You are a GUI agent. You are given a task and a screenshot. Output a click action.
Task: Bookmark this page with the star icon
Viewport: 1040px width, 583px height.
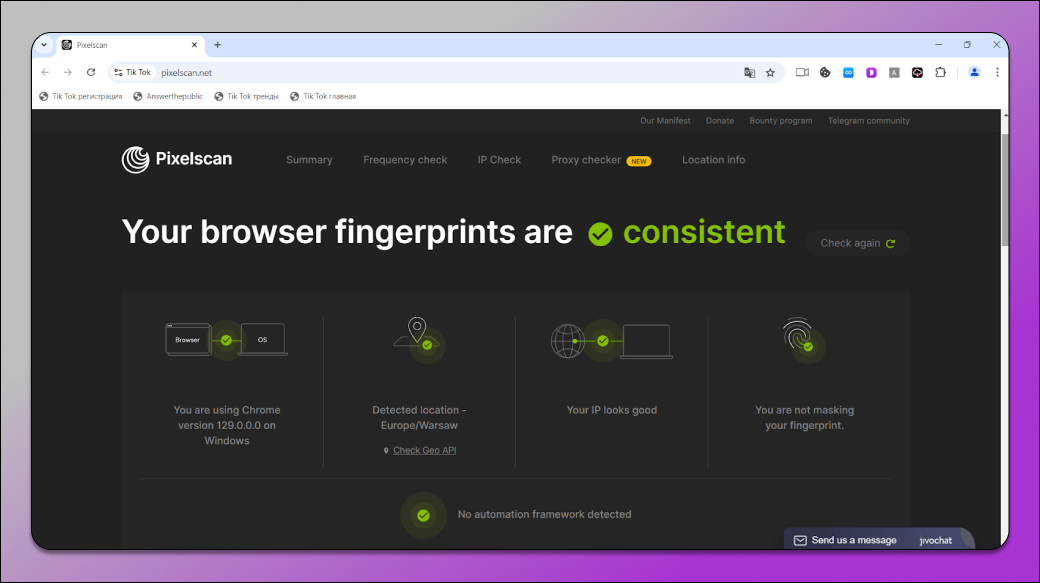point(770,73)
